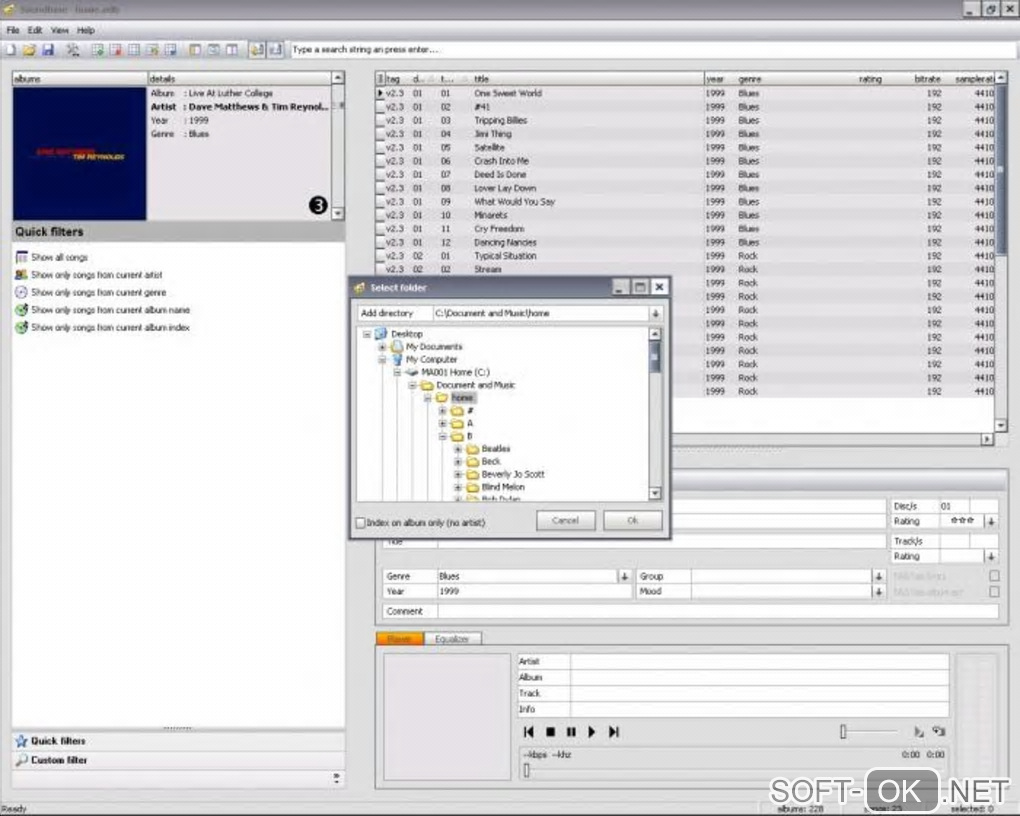This screenshot has height=816, width=1020.
Task: Open the Add directory path dropdown
Action: [x=656, y=313]
